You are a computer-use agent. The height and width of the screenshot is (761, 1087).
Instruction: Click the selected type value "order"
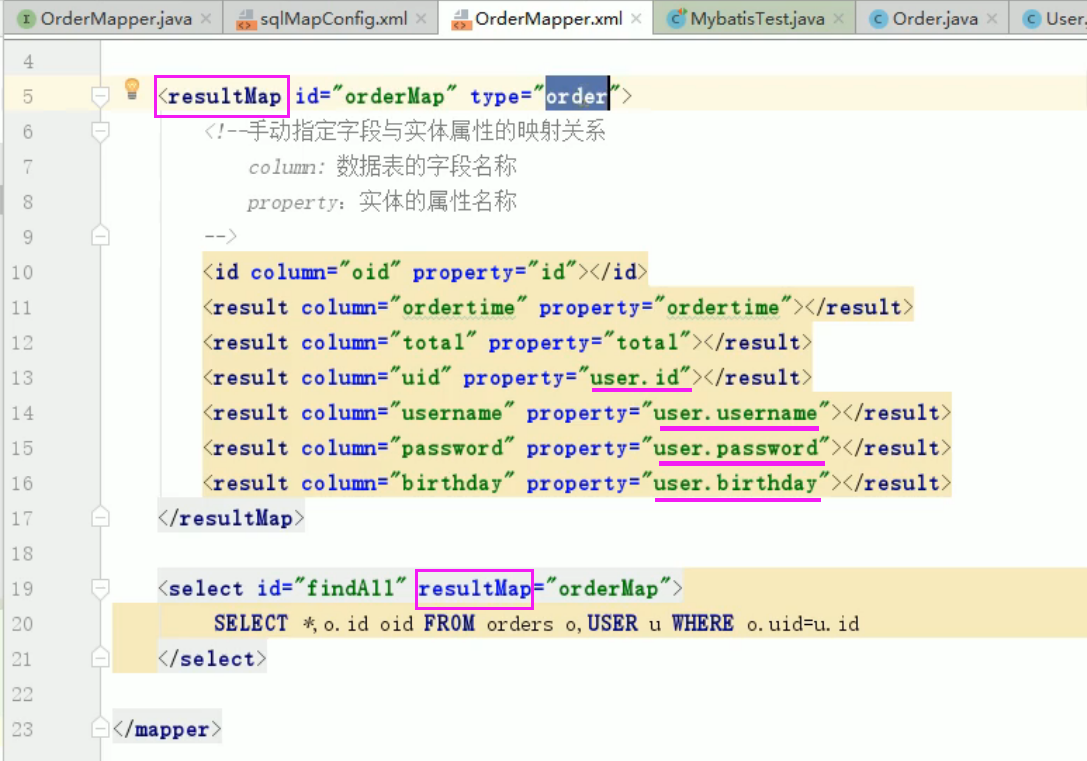[577, 96]
